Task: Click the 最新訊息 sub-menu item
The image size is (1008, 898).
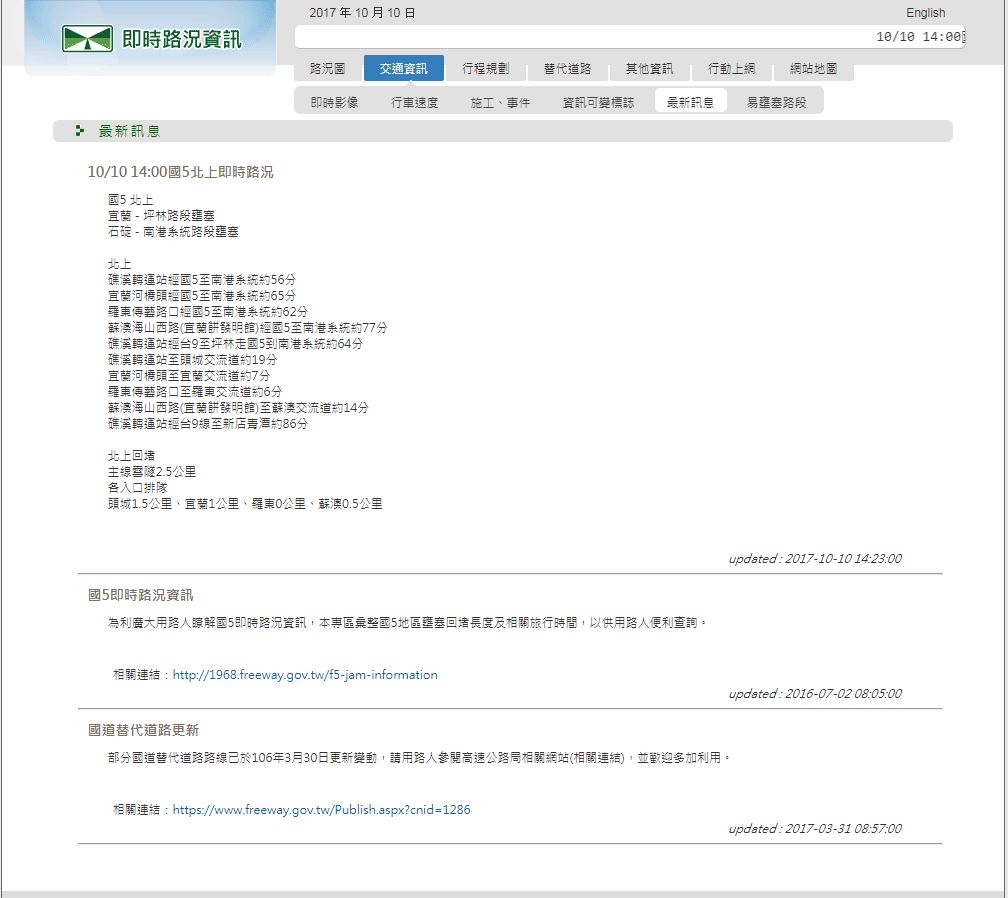Action: pyautogui.click(x=690, y=102)
